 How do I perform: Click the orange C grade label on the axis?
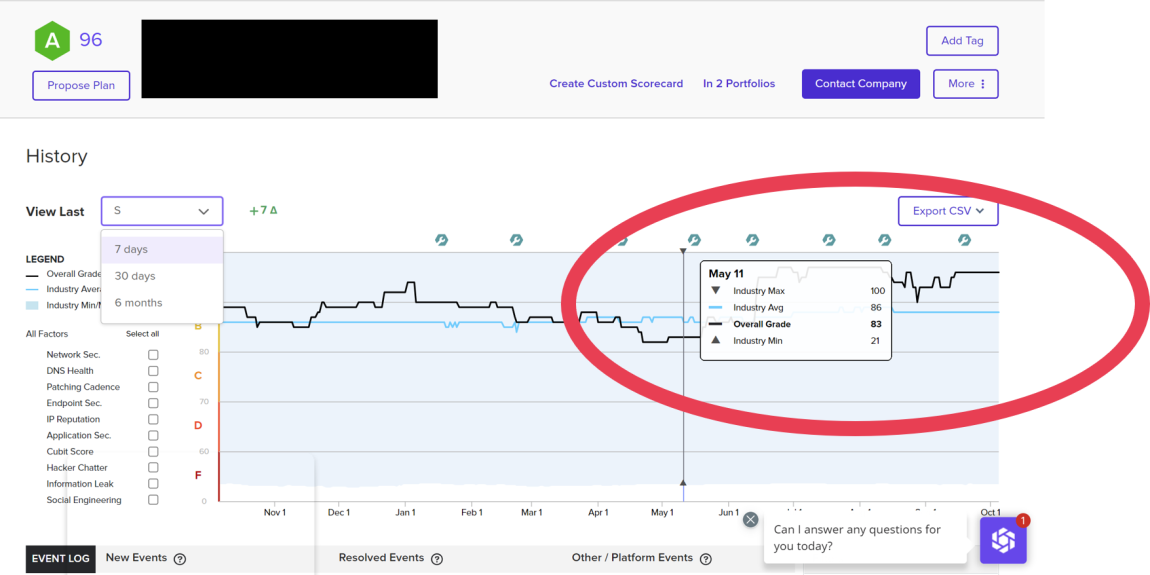click(x=198, y=376)
